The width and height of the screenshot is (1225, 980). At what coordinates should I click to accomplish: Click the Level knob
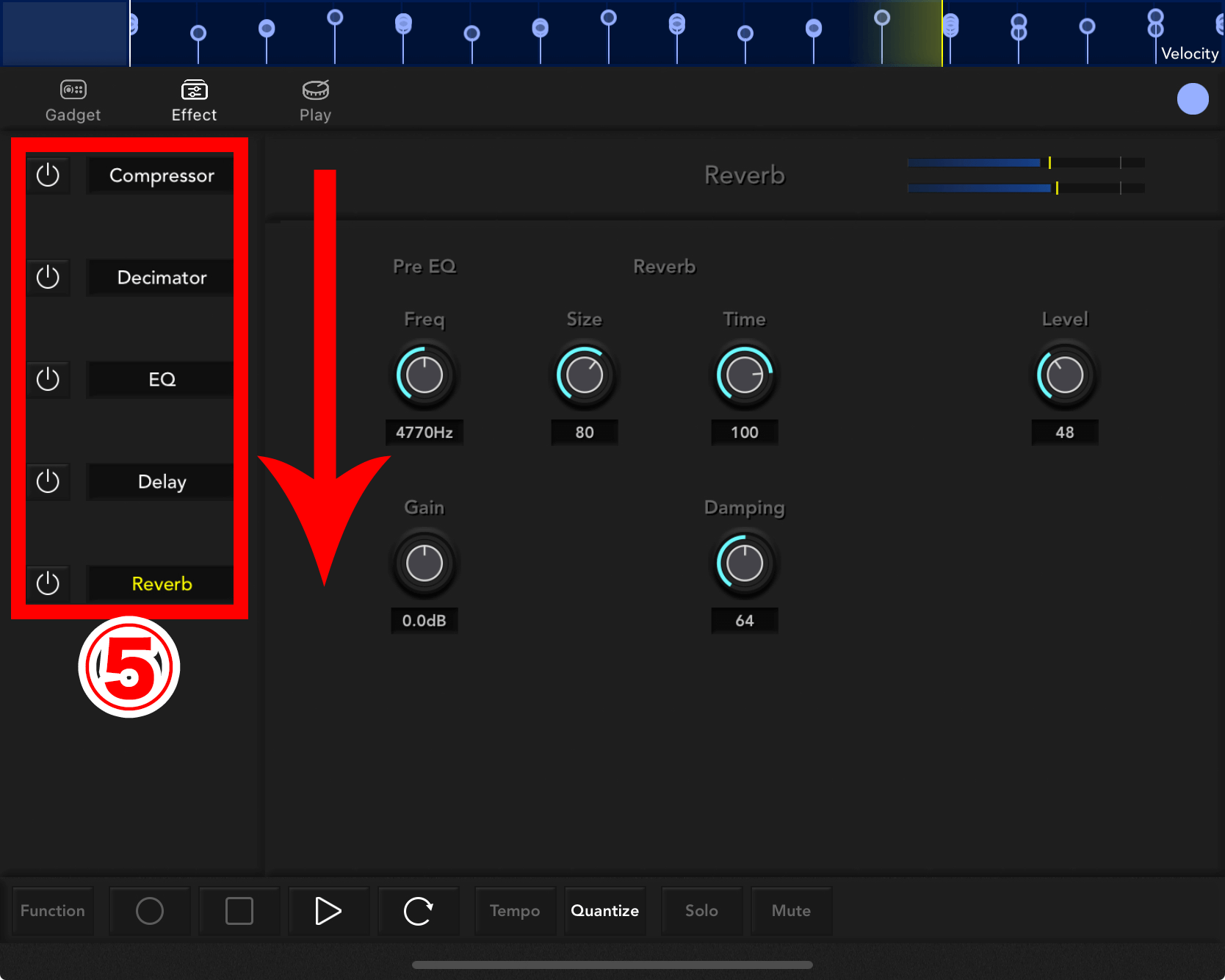point(1065,375)
